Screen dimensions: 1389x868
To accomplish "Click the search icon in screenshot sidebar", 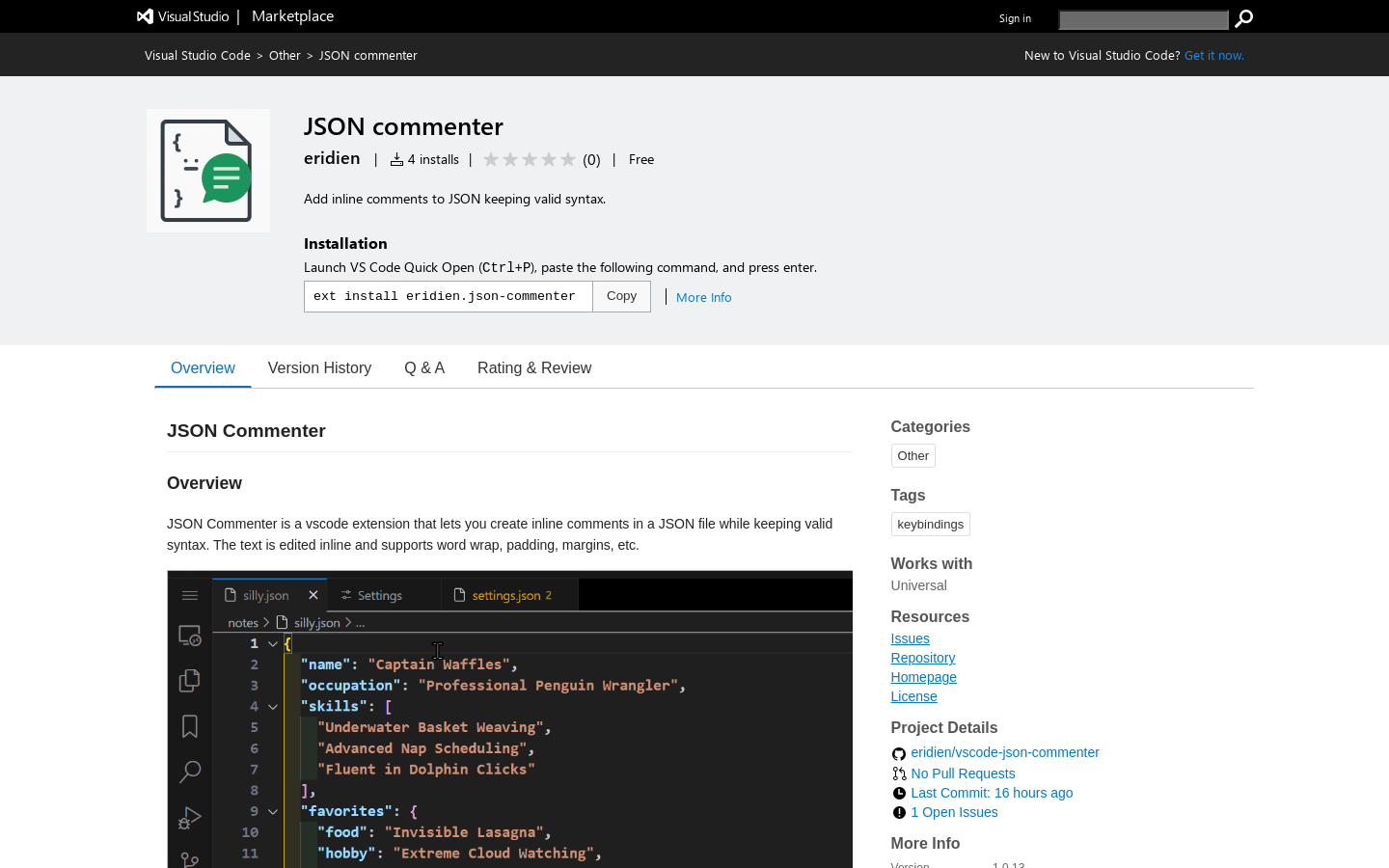I will click(x=190, y=772).
